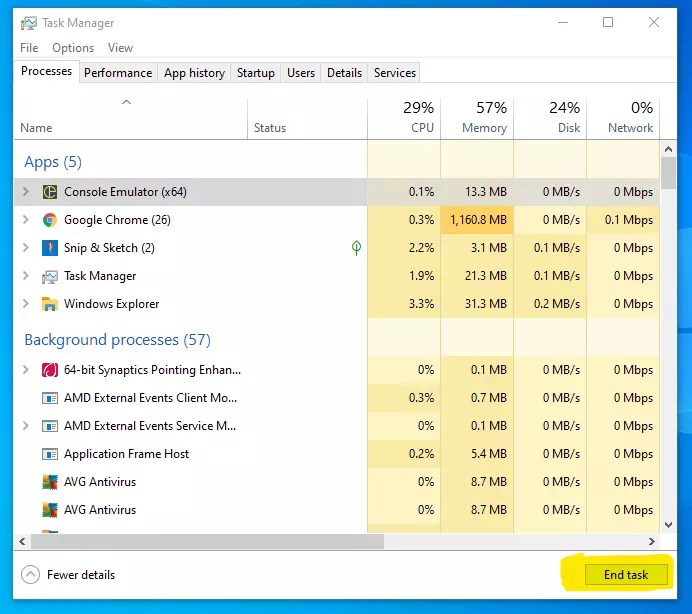Click the Apps (5) group heading
The width and height of the screenshot is (692, 614).
pyautogui.click(x=53, y=162)
